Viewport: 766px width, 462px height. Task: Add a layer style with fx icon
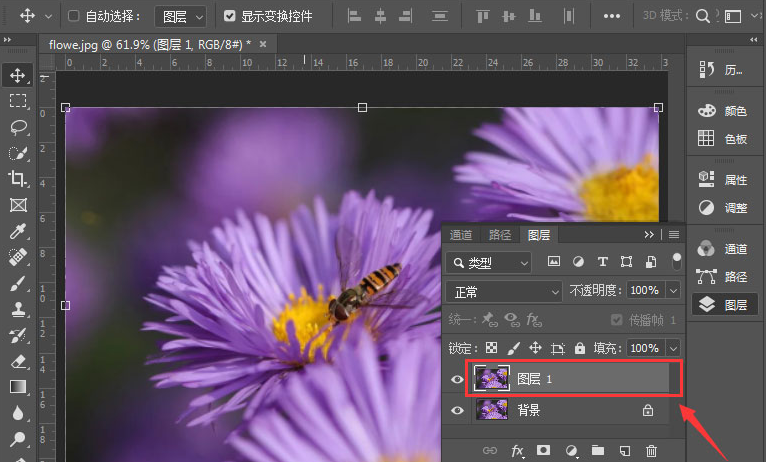517,450
